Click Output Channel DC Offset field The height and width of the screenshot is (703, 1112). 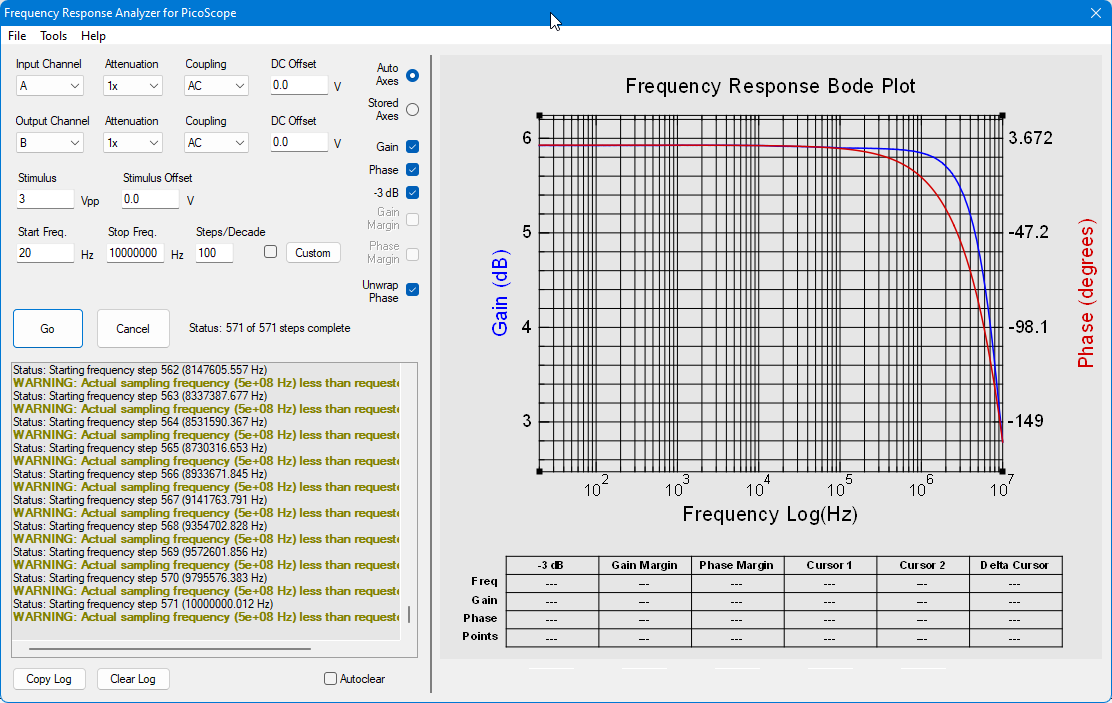click(299, 142)
